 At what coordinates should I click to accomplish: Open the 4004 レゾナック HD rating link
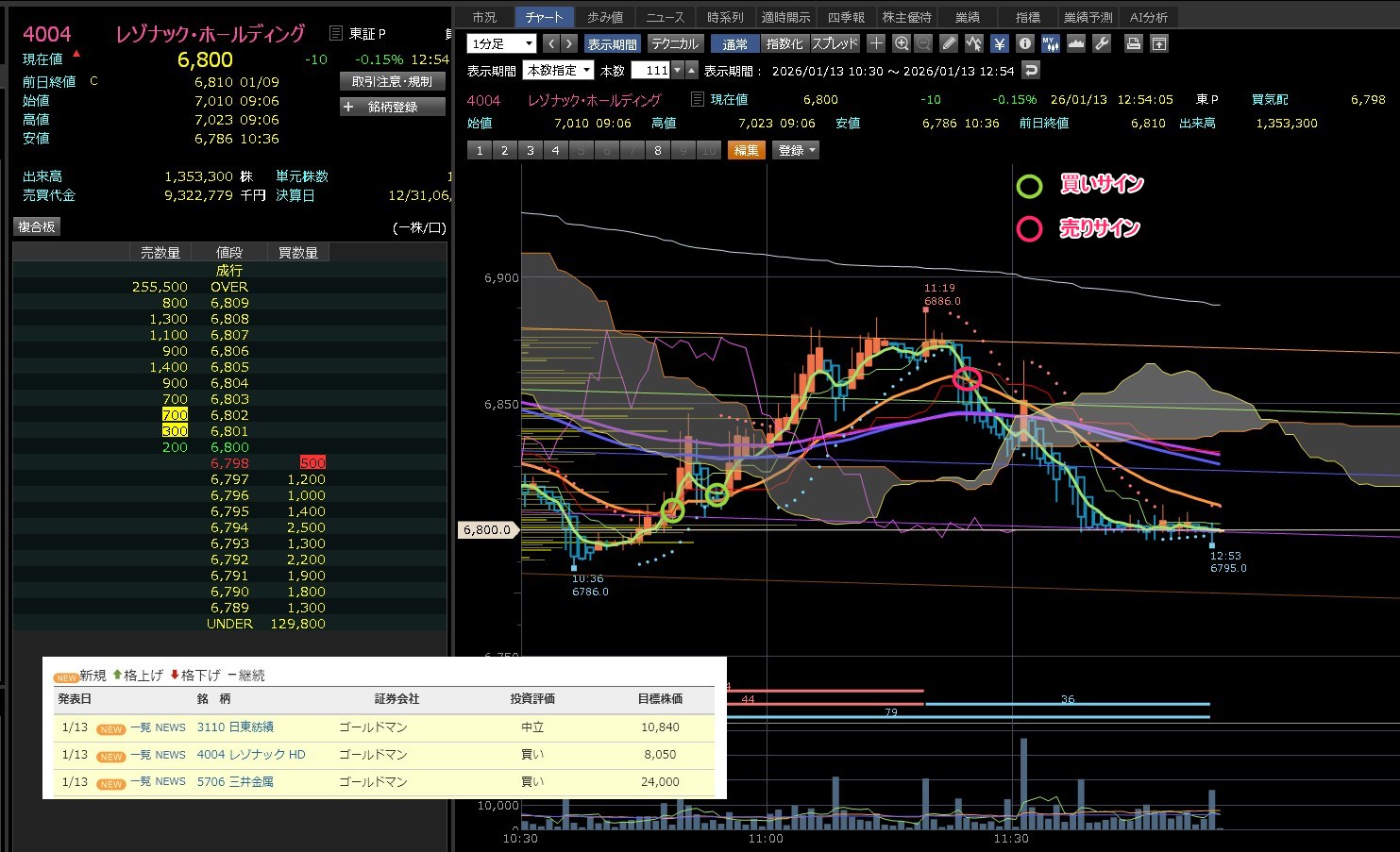(x=251, y=755)
